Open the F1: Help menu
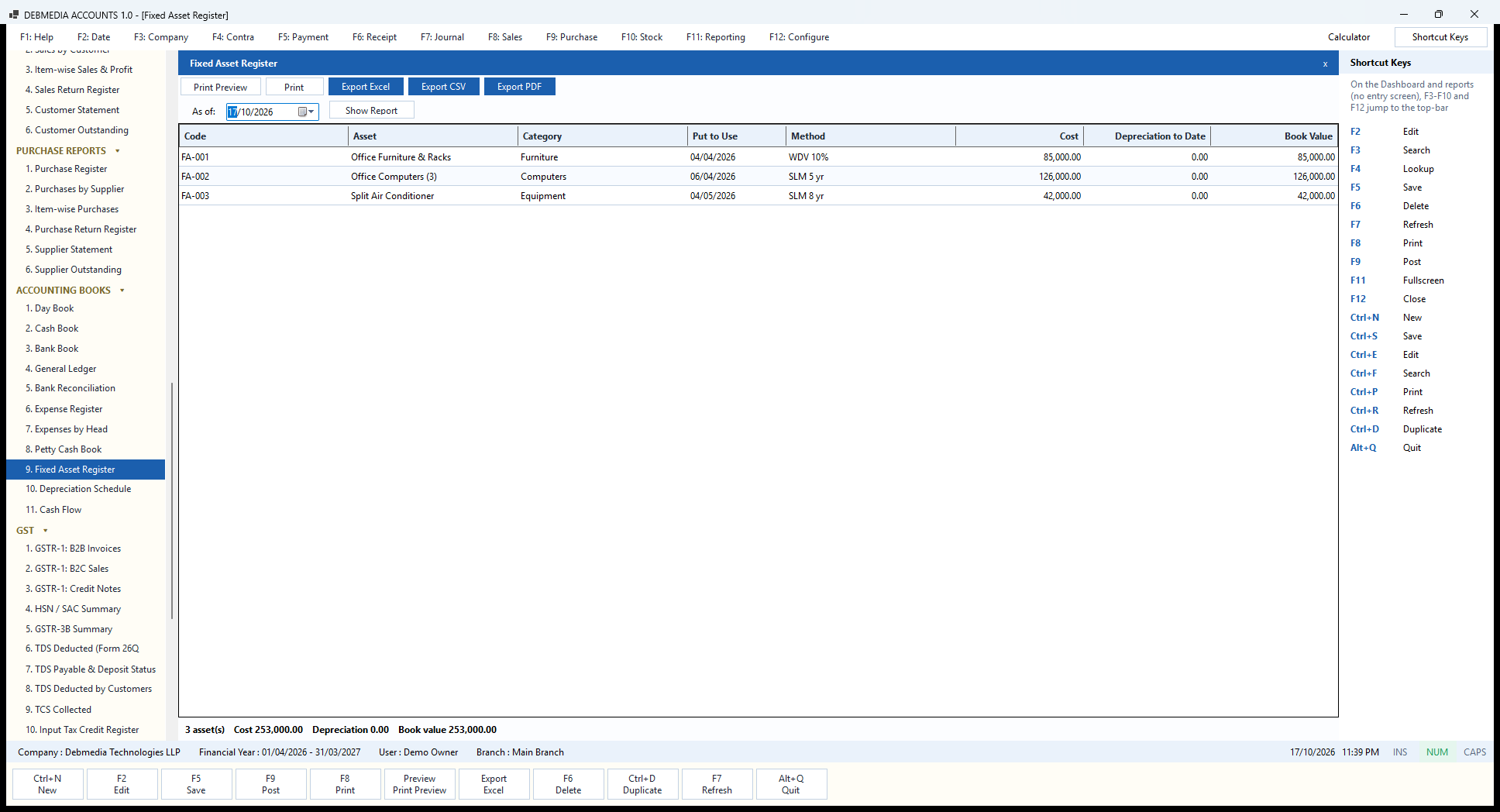1500x812 pixels. coord(36,37)
